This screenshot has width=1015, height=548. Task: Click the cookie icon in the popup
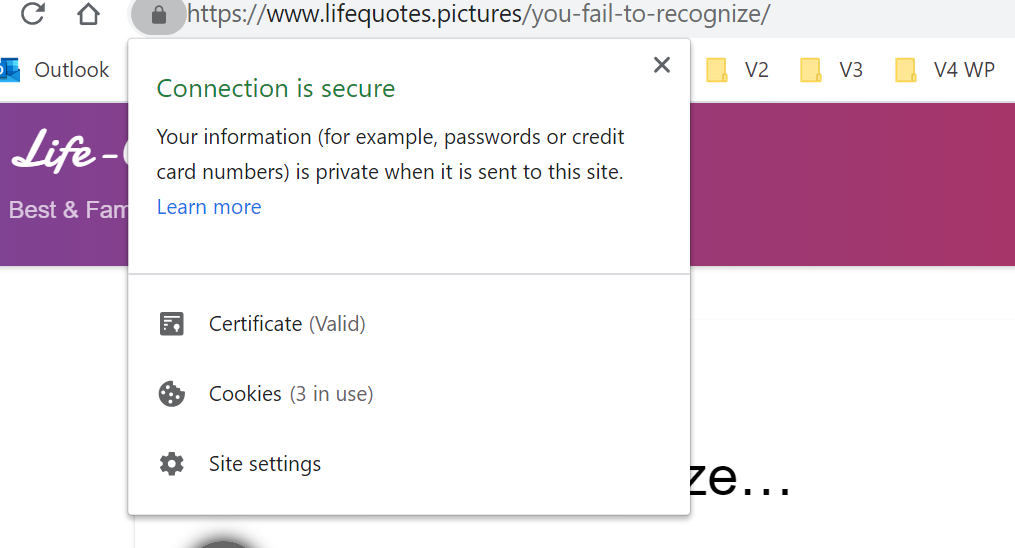point(172,394)
